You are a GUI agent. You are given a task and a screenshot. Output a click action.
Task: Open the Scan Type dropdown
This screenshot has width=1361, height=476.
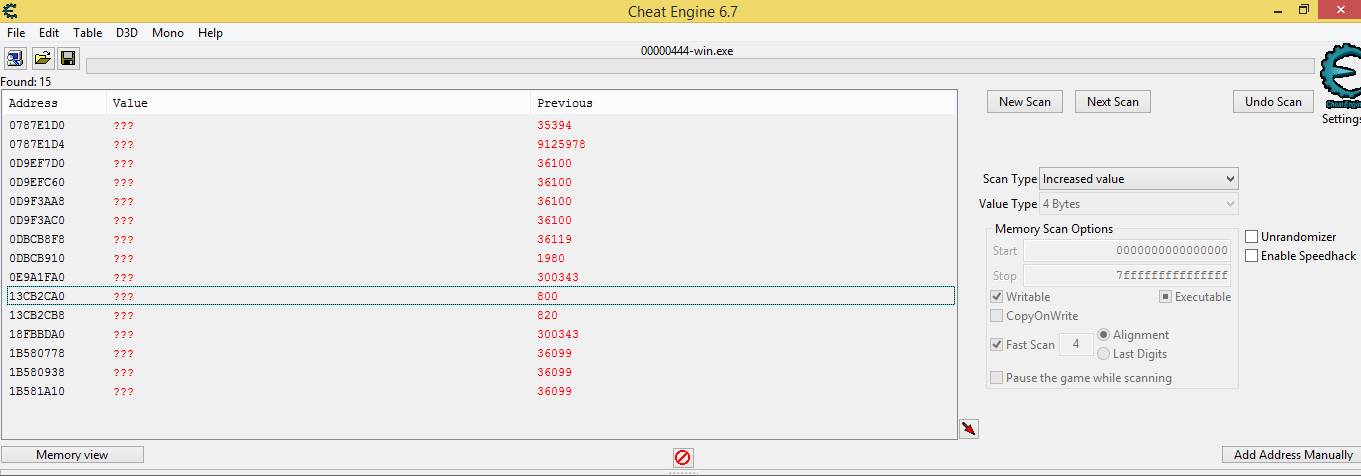click(1139, 179)
